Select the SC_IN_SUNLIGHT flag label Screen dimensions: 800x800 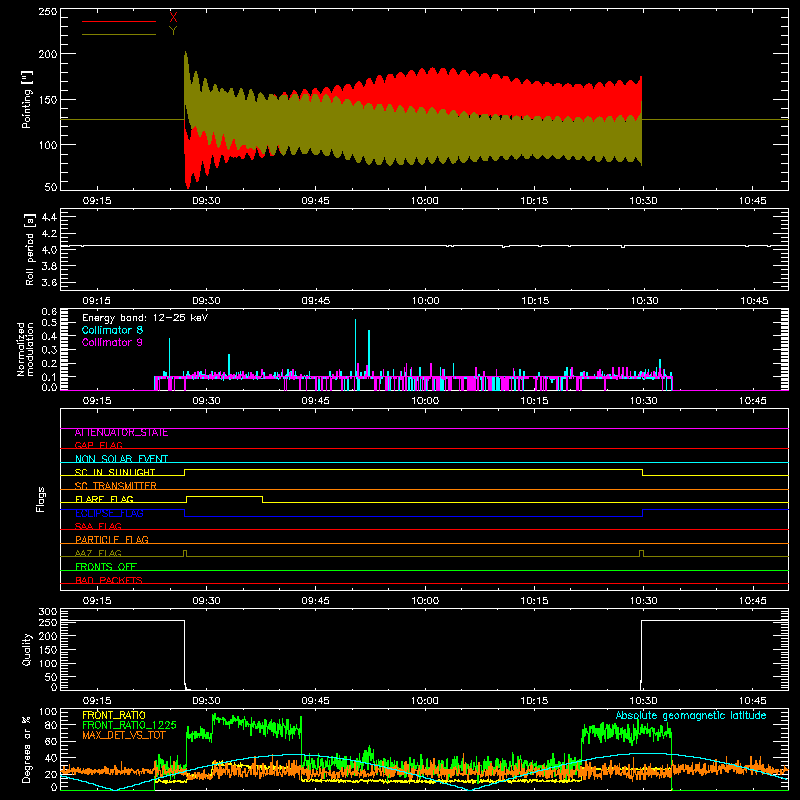click(x=115, y=472)
